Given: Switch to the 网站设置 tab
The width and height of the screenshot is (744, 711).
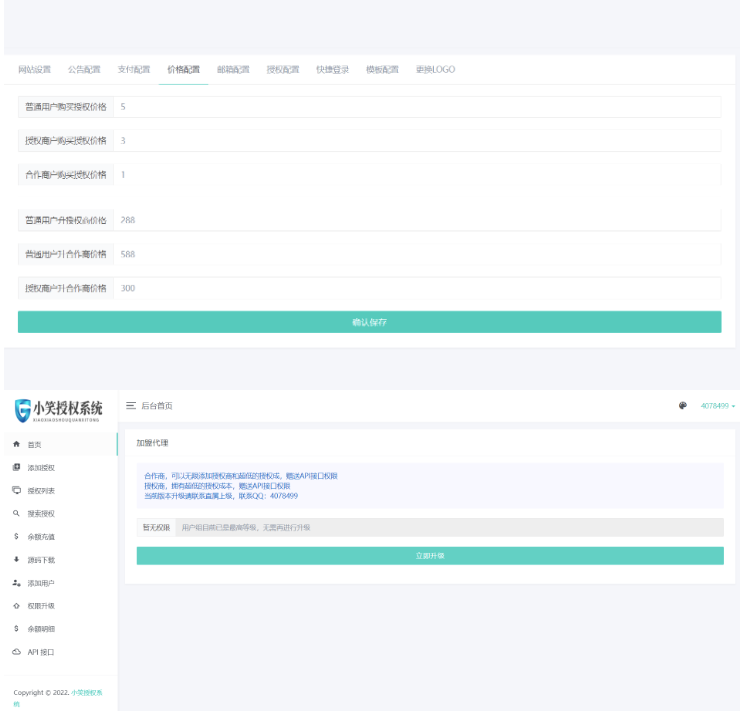Looking at the screenshot, I should click(x=35, y=69).
